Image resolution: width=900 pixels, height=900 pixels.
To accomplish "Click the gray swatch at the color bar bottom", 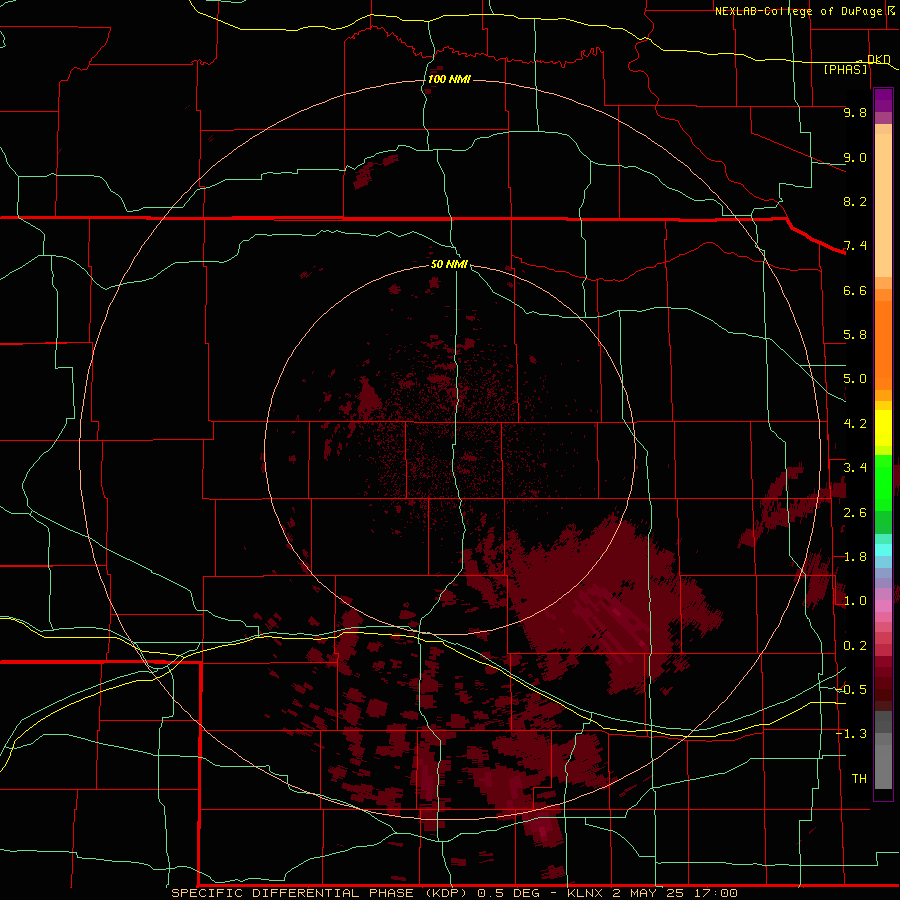I will [883, 769].
